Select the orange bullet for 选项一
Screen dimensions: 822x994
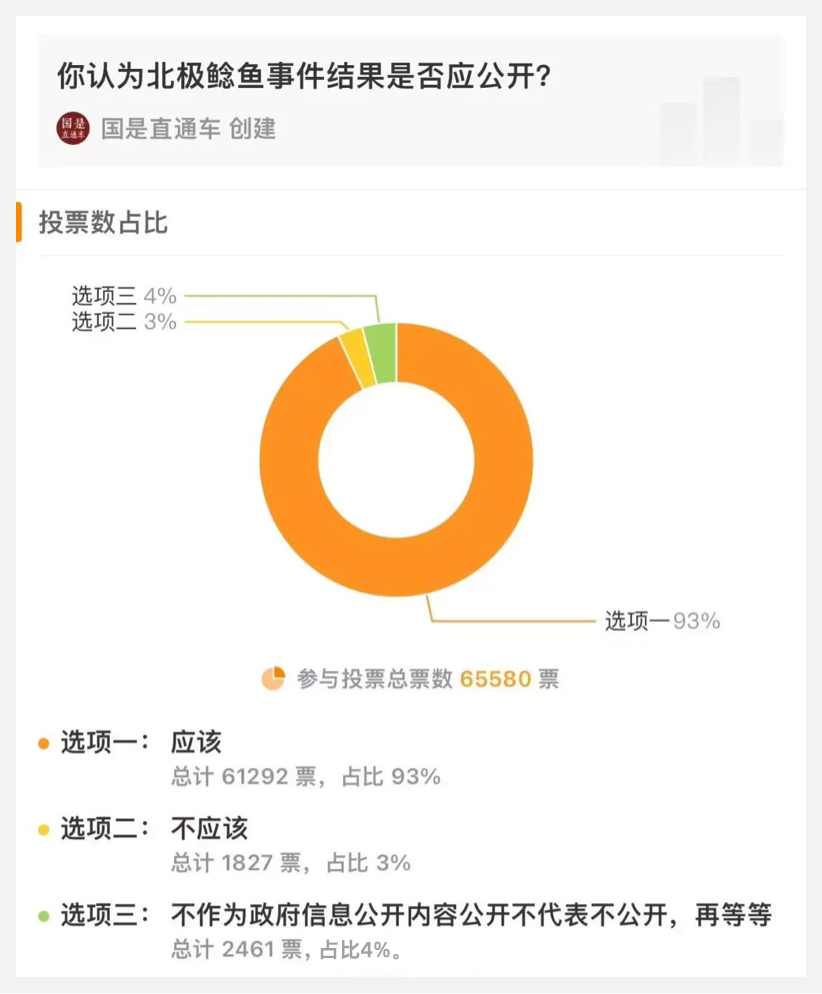pyautogui.click(x=44, y=744)
